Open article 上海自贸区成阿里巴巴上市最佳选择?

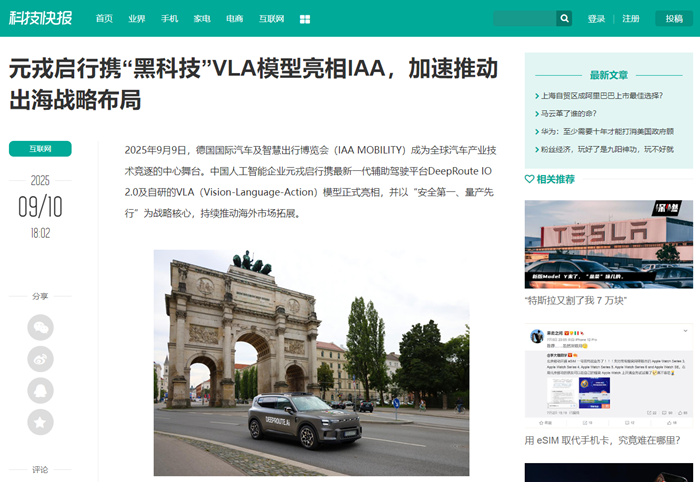[602, 96]
